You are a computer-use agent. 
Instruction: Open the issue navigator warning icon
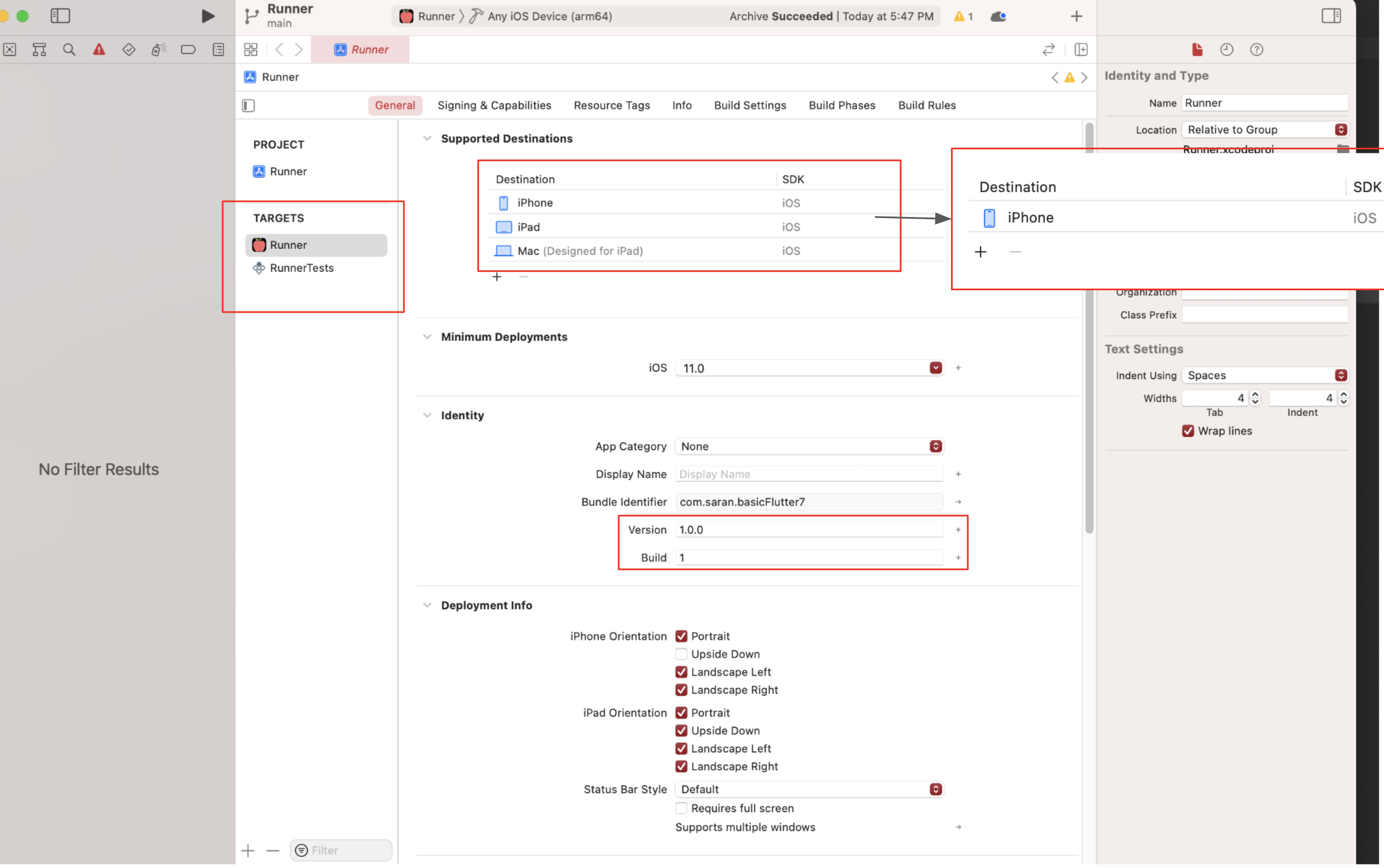coord(98,49)
